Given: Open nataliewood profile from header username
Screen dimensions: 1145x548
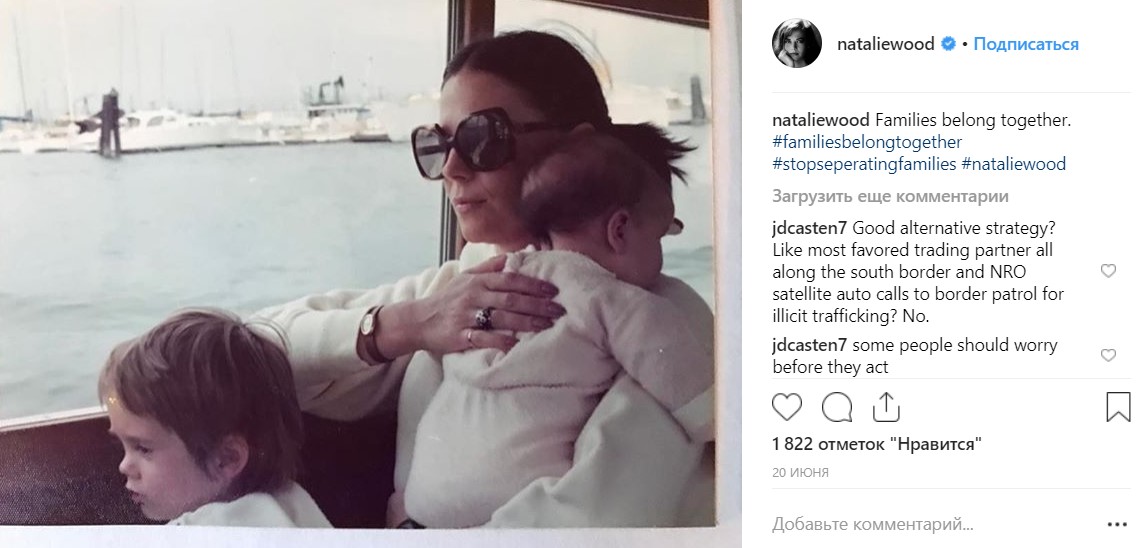Looking at the screenshot, I should point(886,44).
